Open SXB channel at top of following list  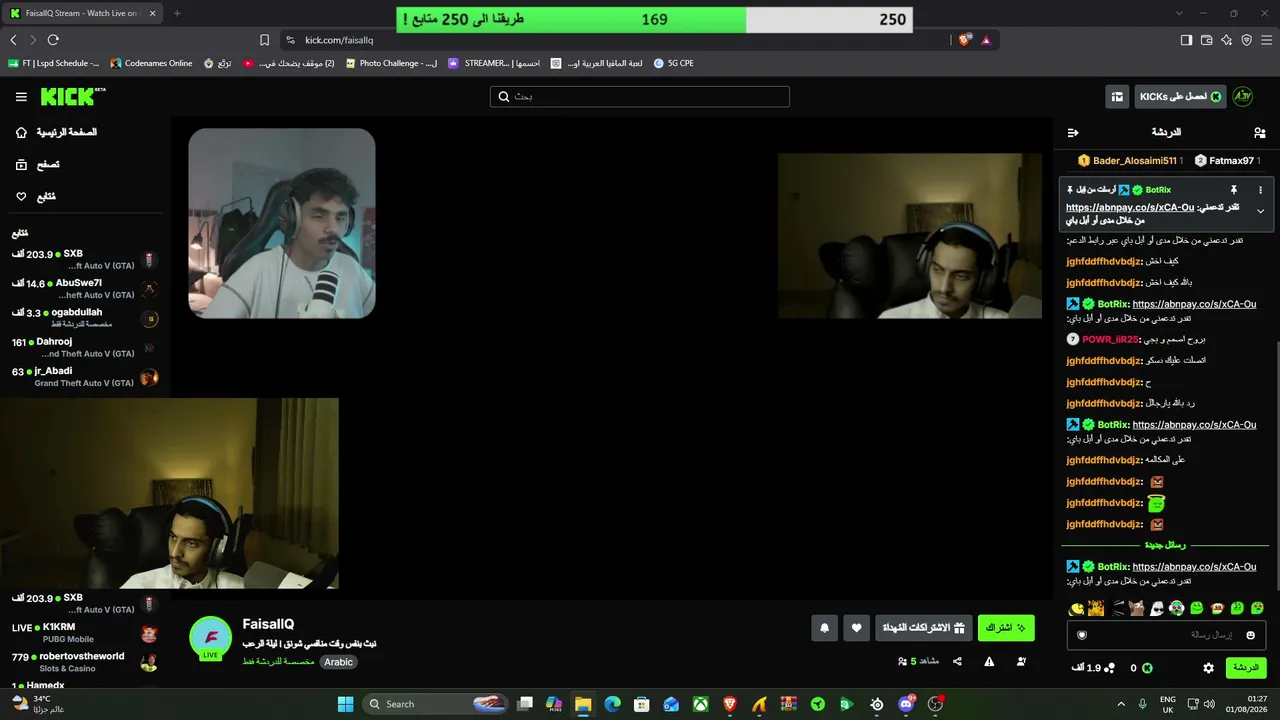85,260
